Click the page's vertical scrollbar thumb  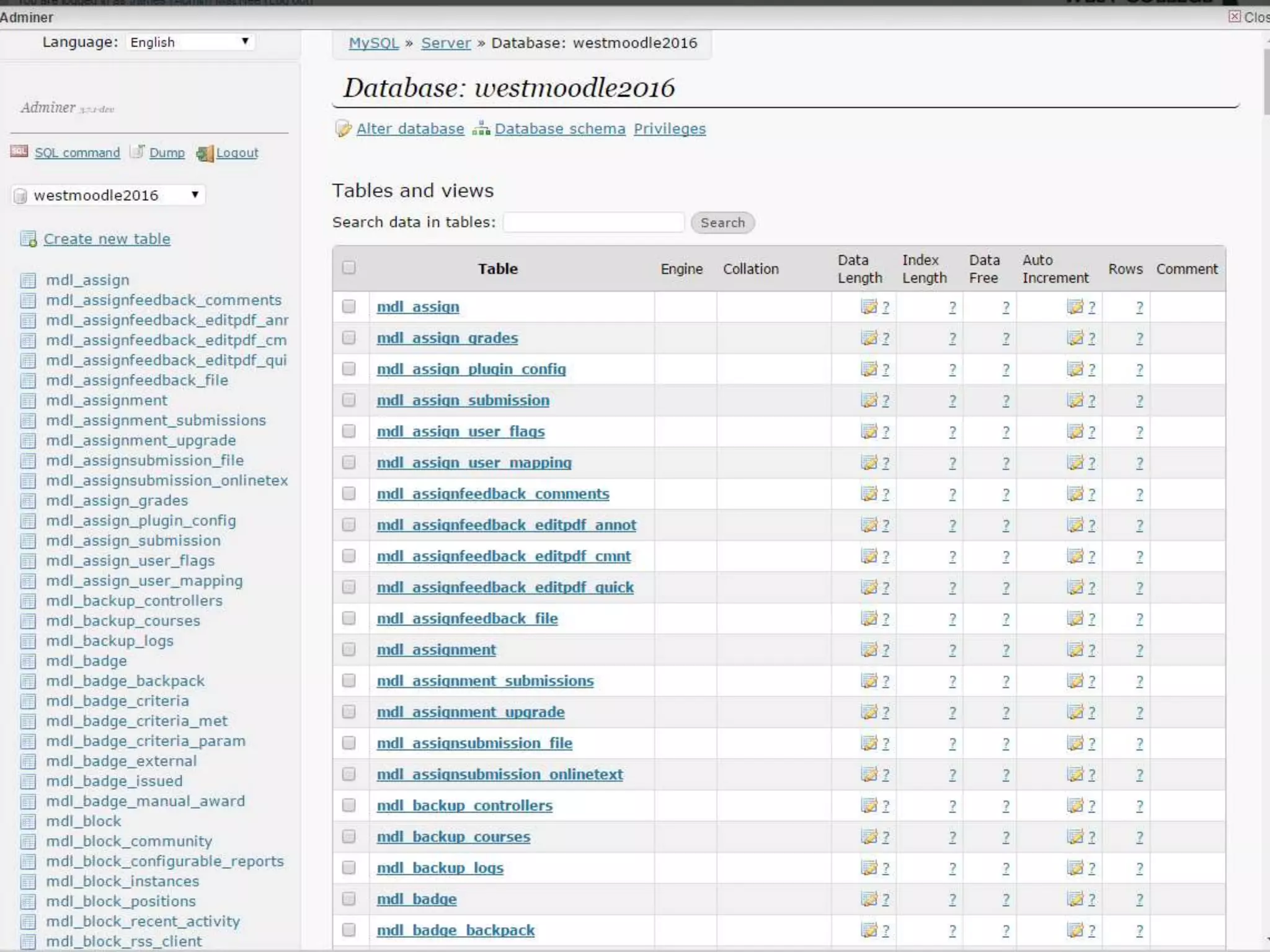click(x=1266, y=81)
